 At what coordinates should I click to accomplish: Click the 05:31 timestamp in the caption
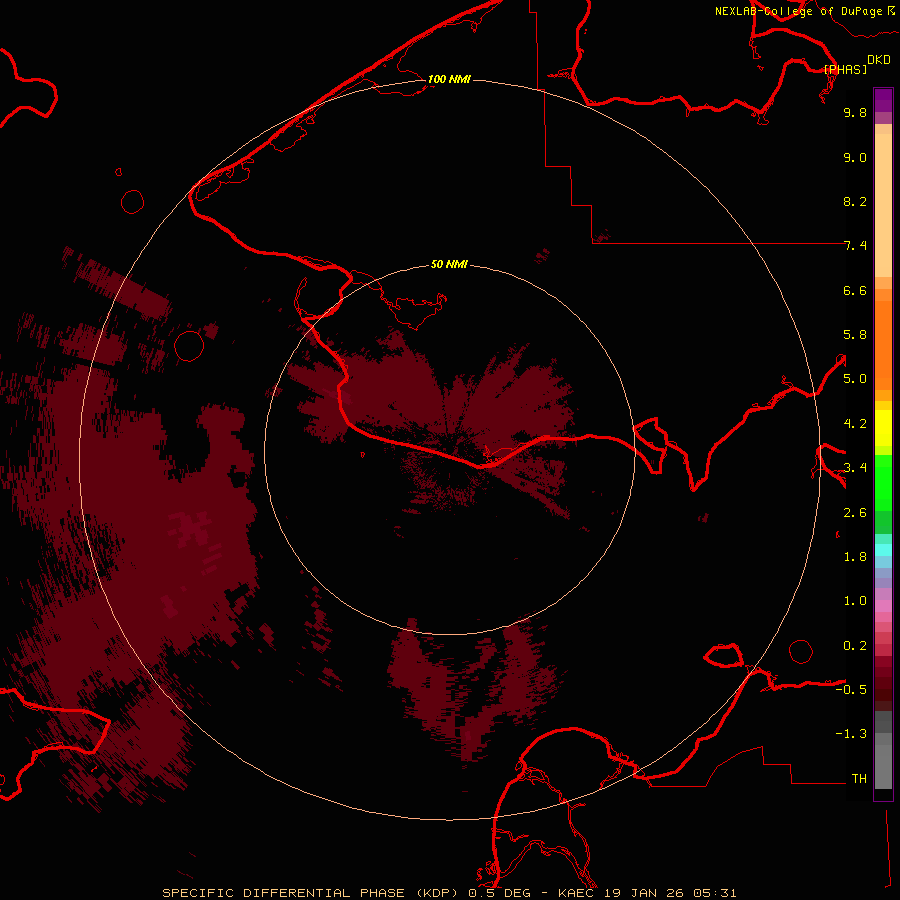pos(715,893)
